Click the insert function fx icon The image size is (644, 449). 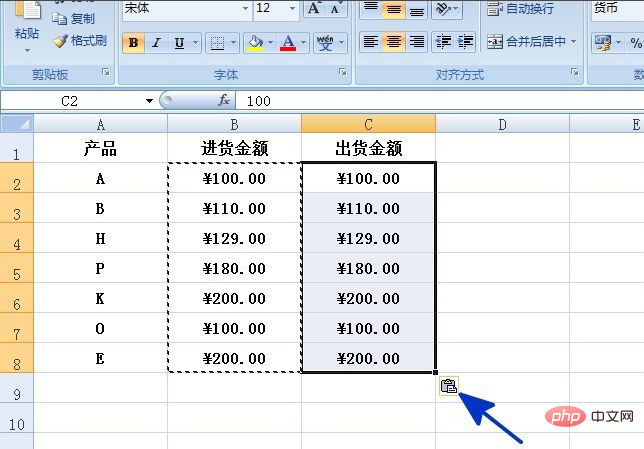(x=224, y=100)
